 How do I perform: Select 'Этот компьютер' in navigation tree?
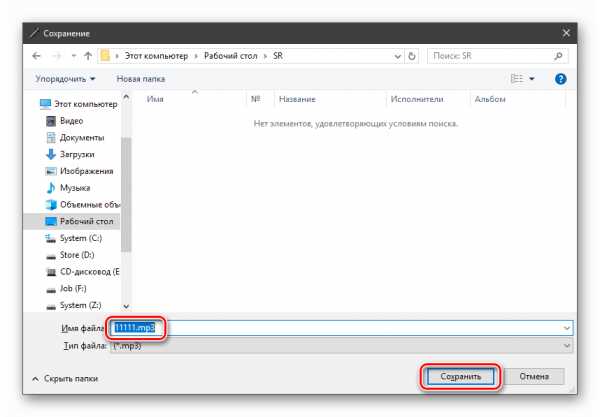tap(86, 104)
